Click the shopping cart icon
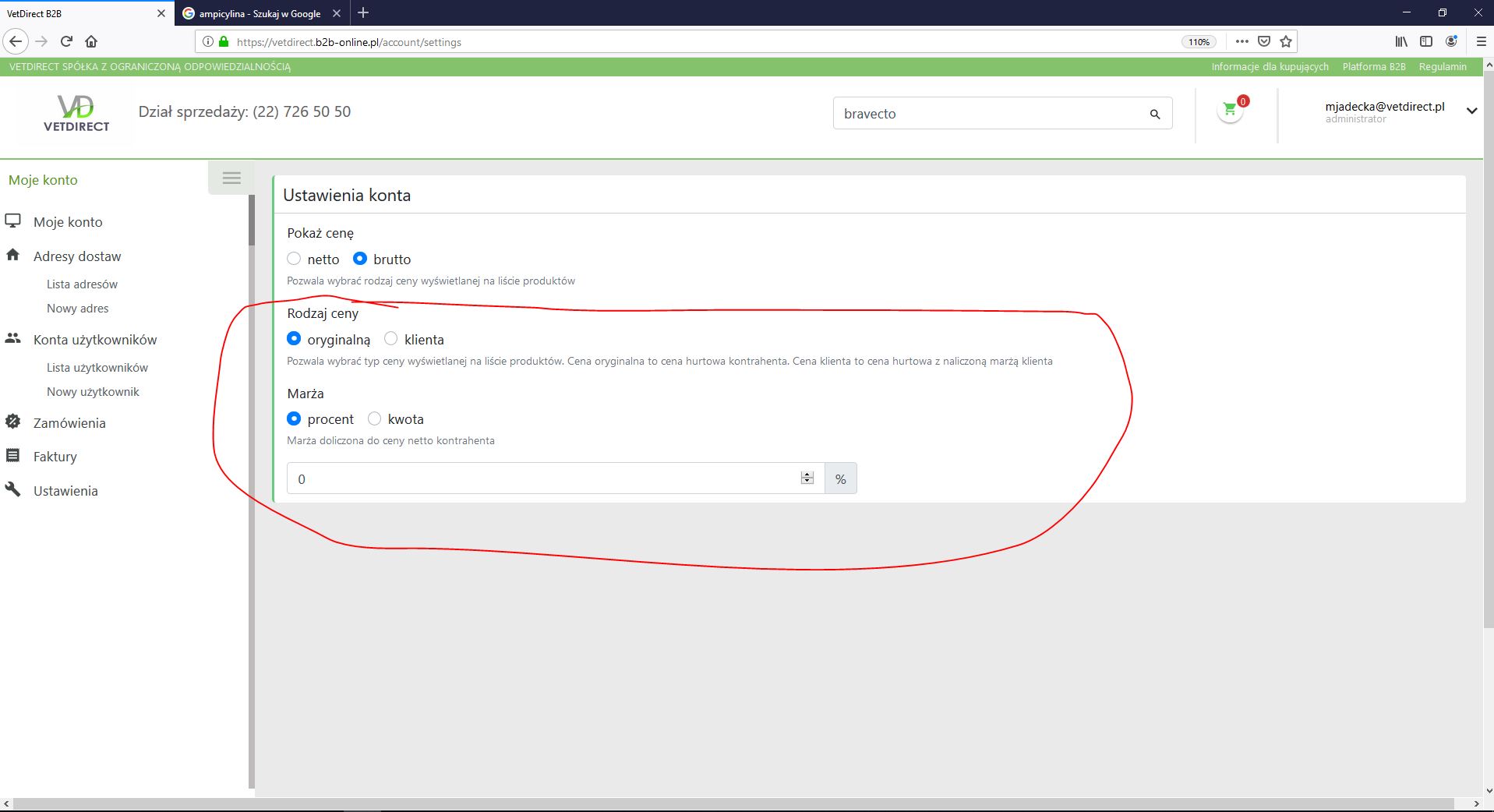1494x812 pixels. coord(1230,111)
